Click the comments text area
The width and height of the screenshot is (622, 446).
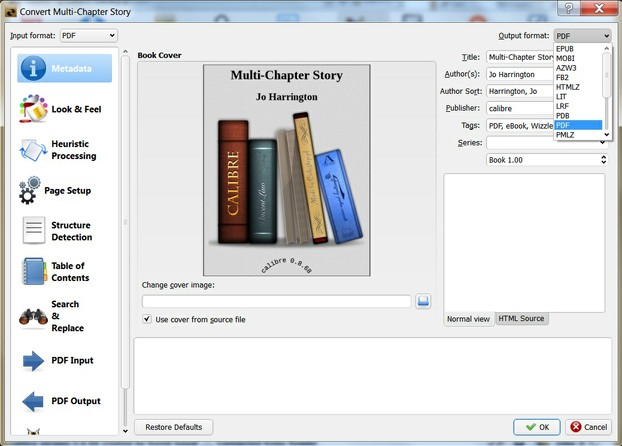[x=524, y=243]
